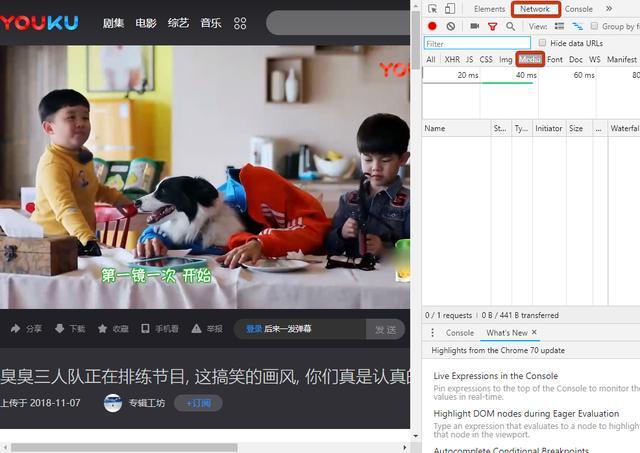Click the 手机看 mobile view icon

[x=145, y=329]
